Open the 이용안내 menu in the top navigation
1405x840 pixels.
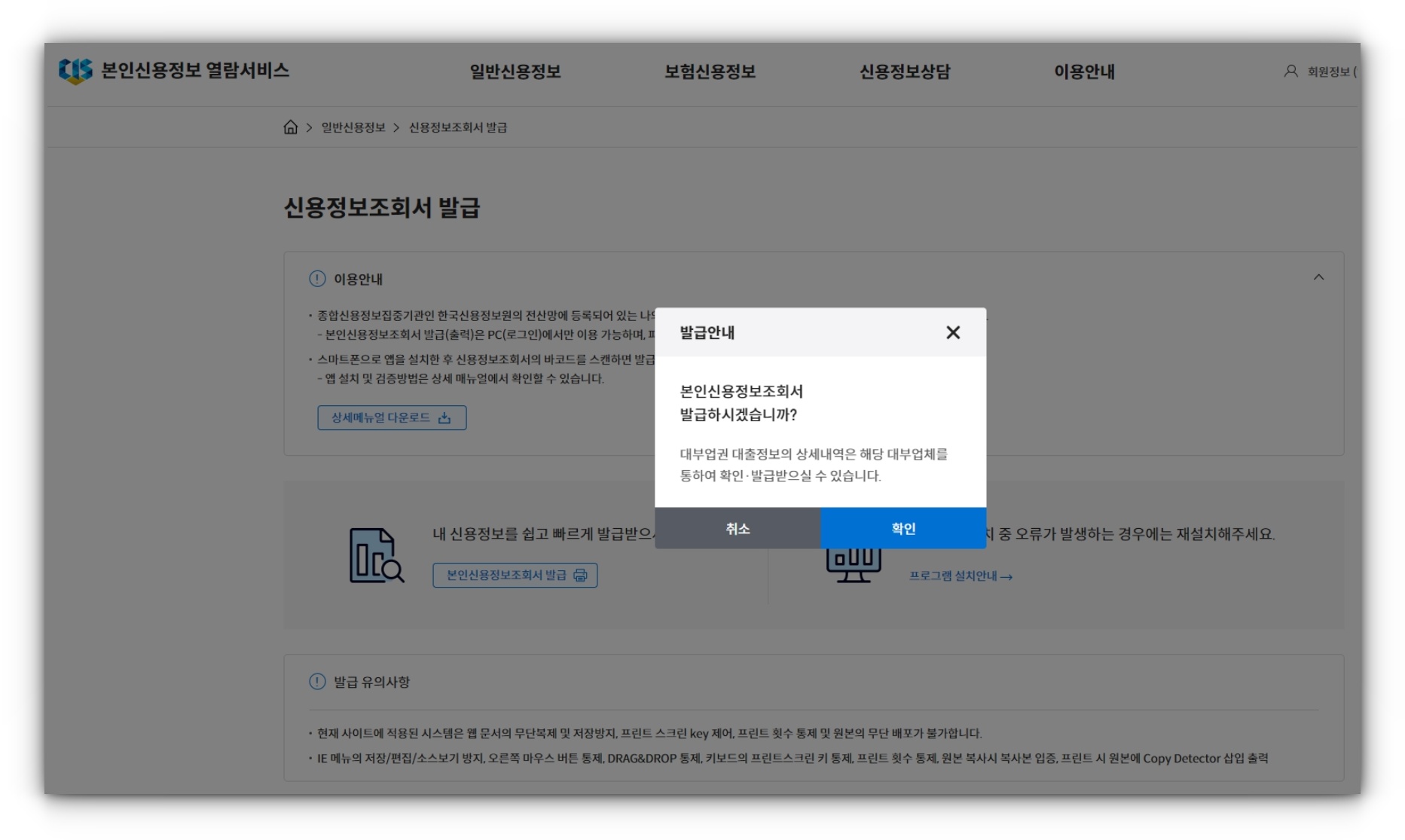tap(1085, 72)
